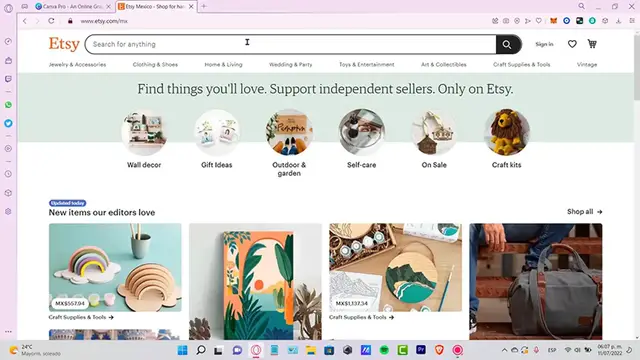Click the address bar URL www.etsy.com/mx
This screenshot has height=360, width=640.
coord(104,21)
